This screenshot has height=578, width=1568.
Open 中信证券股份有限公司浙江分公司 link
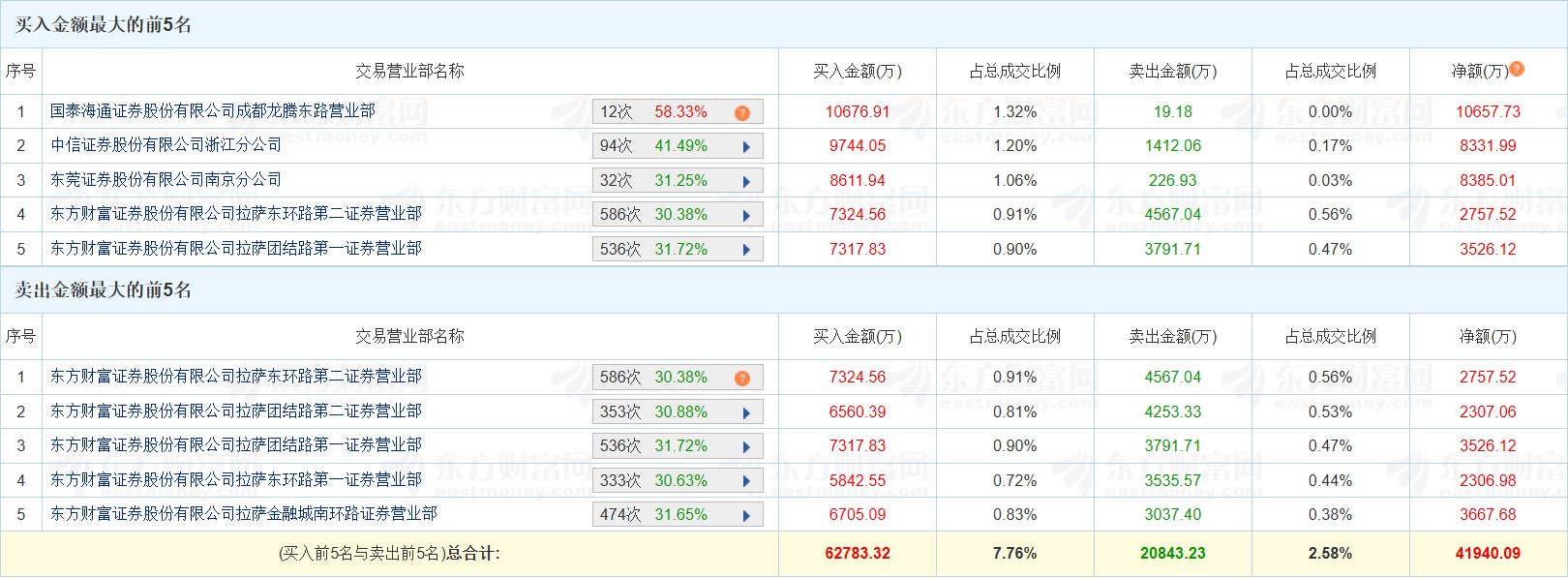point(166,145)
